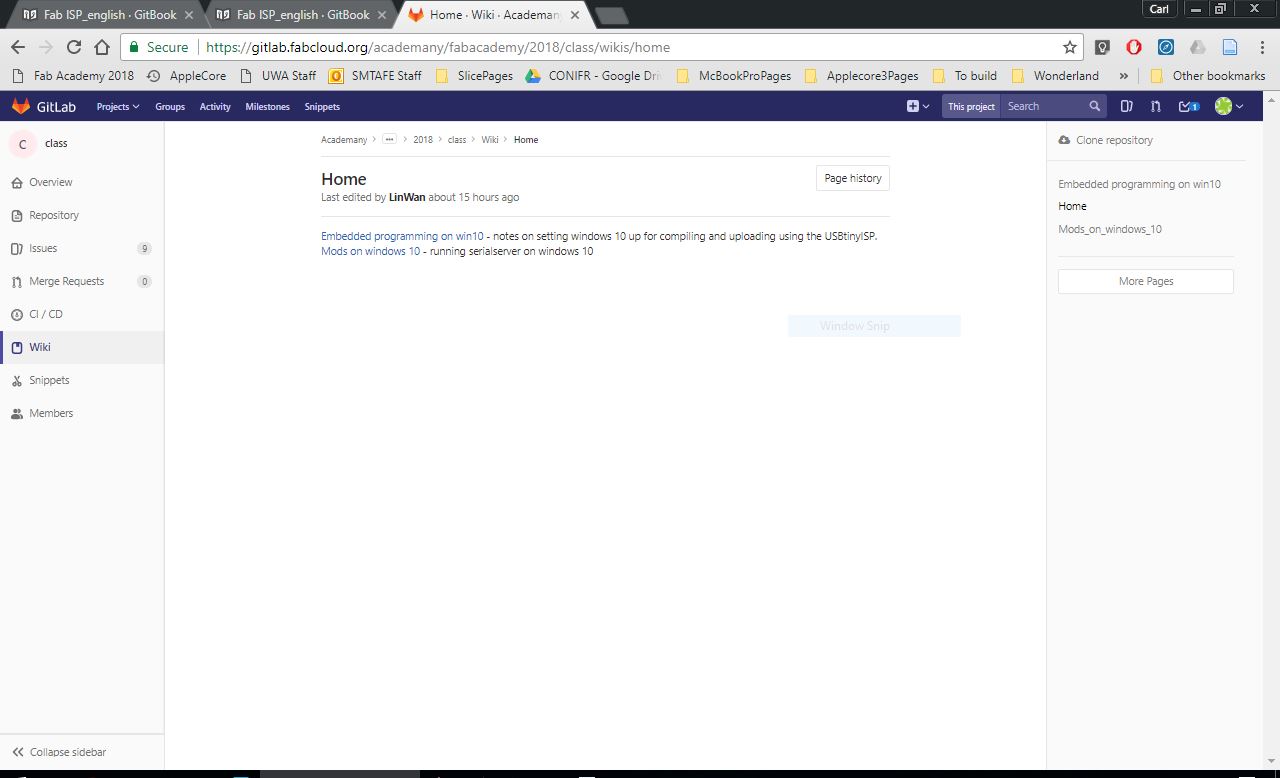Go back in browser history

point(18,47)
